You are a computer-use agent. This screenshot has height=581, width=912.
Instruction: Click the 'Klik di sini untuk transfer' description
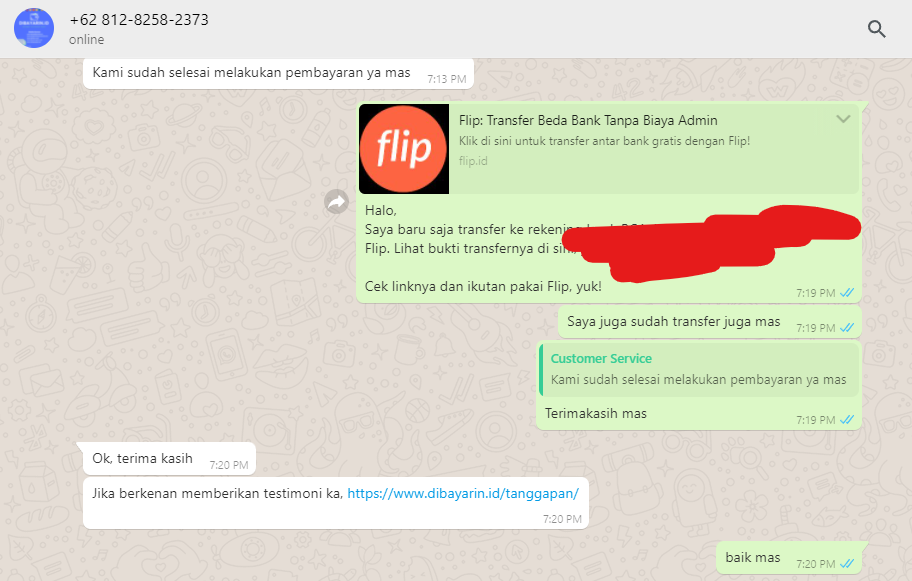(x=604, y=141)
